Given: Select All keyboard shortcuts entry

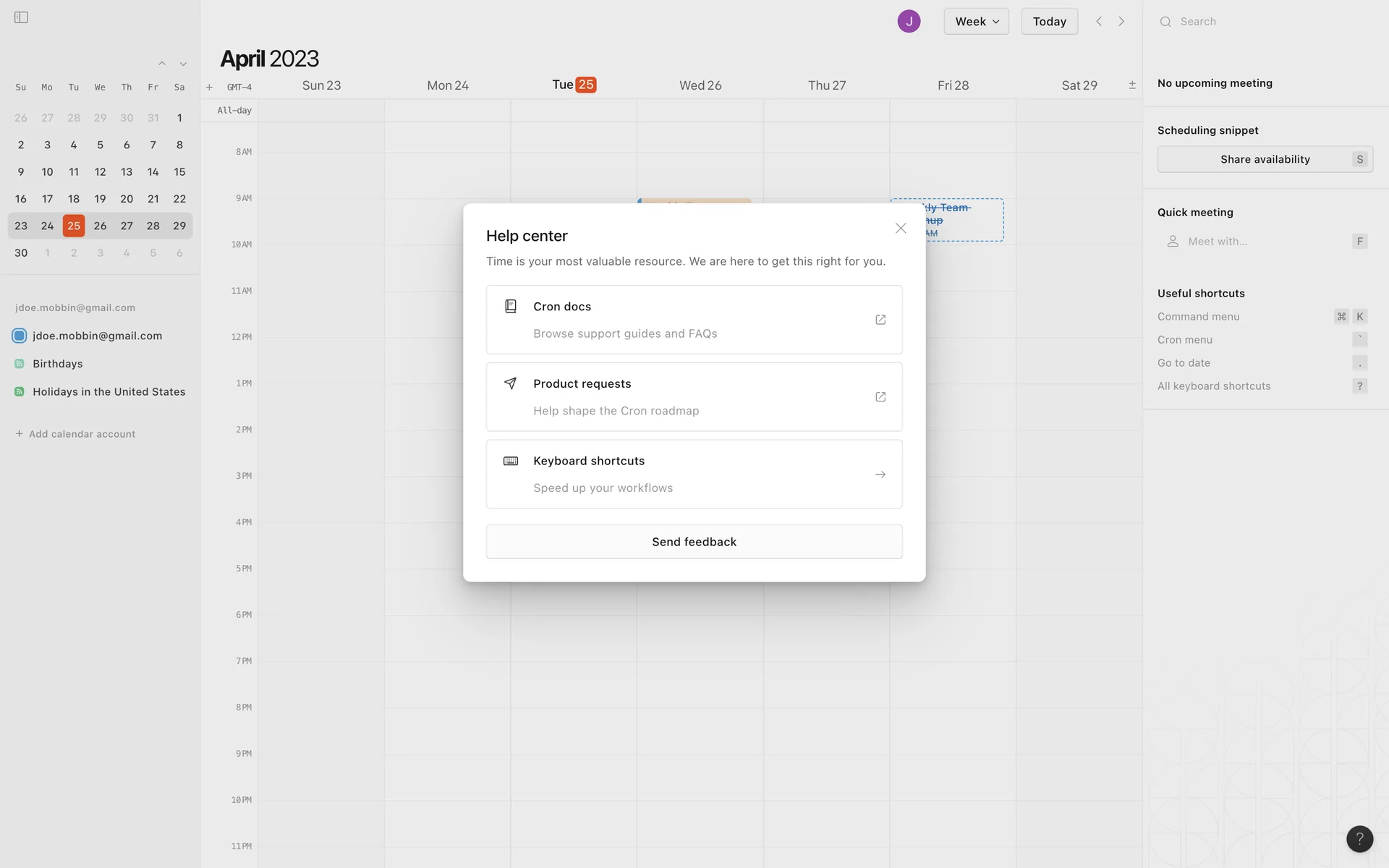Looking at the screenshot, I should click(x=1214, y=386).
